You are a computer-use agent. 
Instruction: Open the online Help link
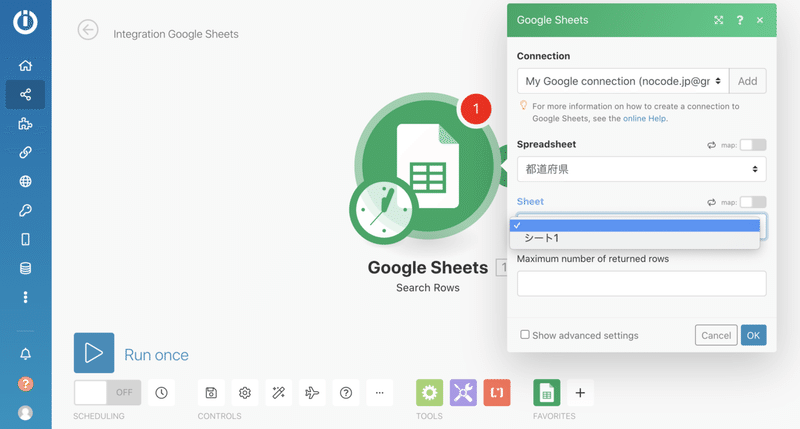click(x=644, y=118)
